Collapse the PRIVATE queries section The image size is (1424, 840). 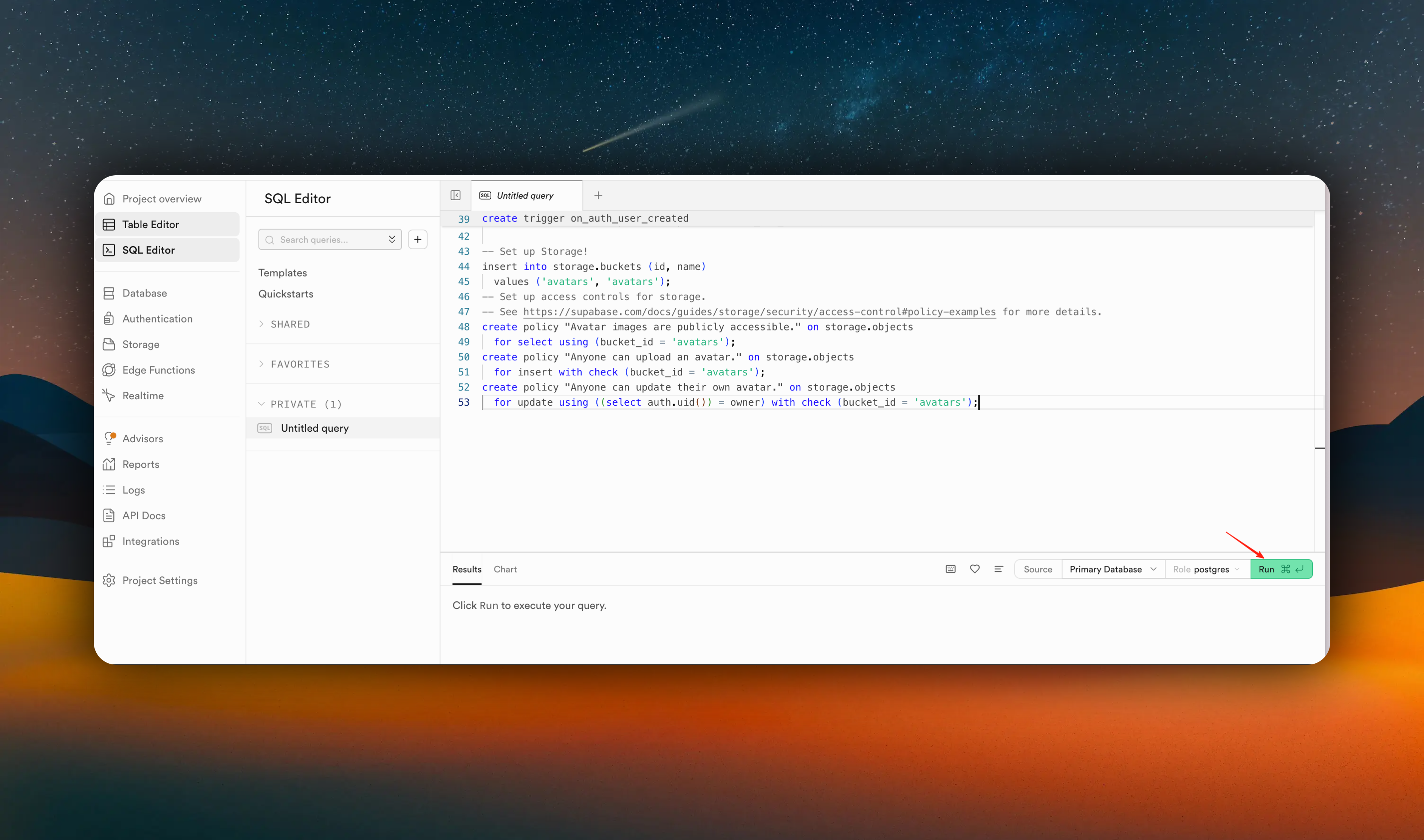click(x=306, y=404)
